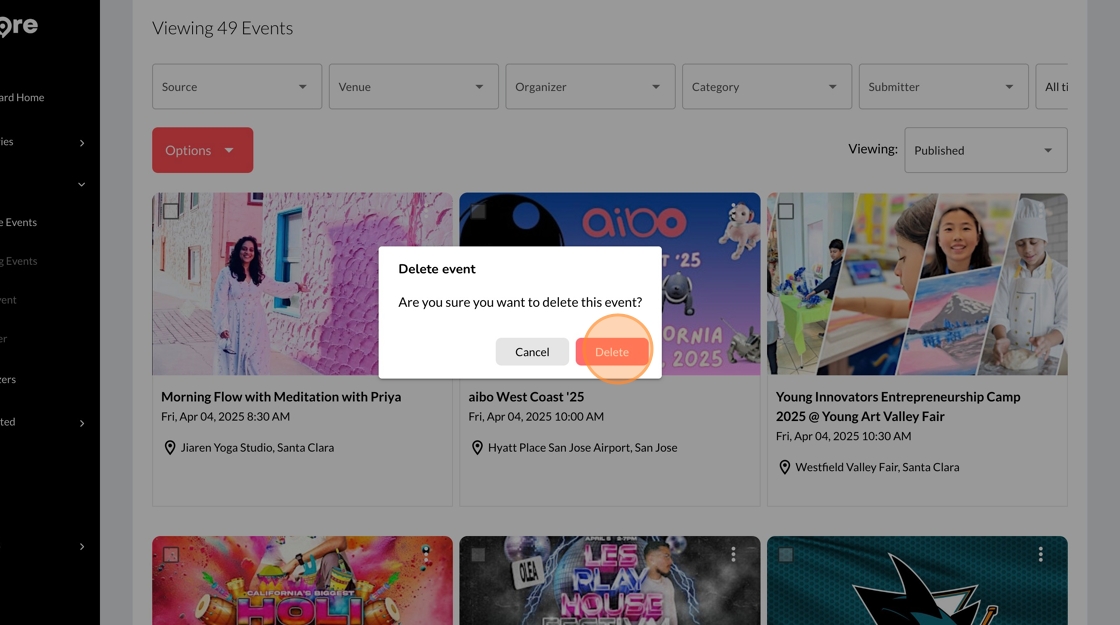Viewport: 1120px width, 625px height.
Task: Open the Category filter dropdown
Action: 766,86
